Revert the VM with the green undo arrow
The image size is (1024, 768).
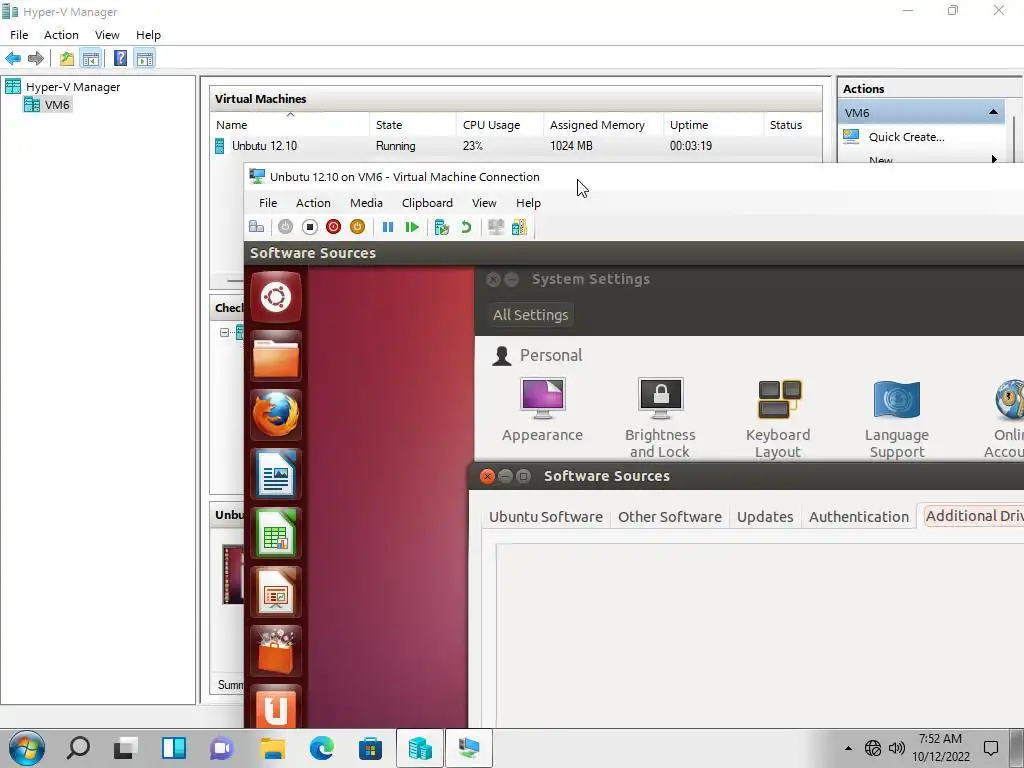click(466, 227)
